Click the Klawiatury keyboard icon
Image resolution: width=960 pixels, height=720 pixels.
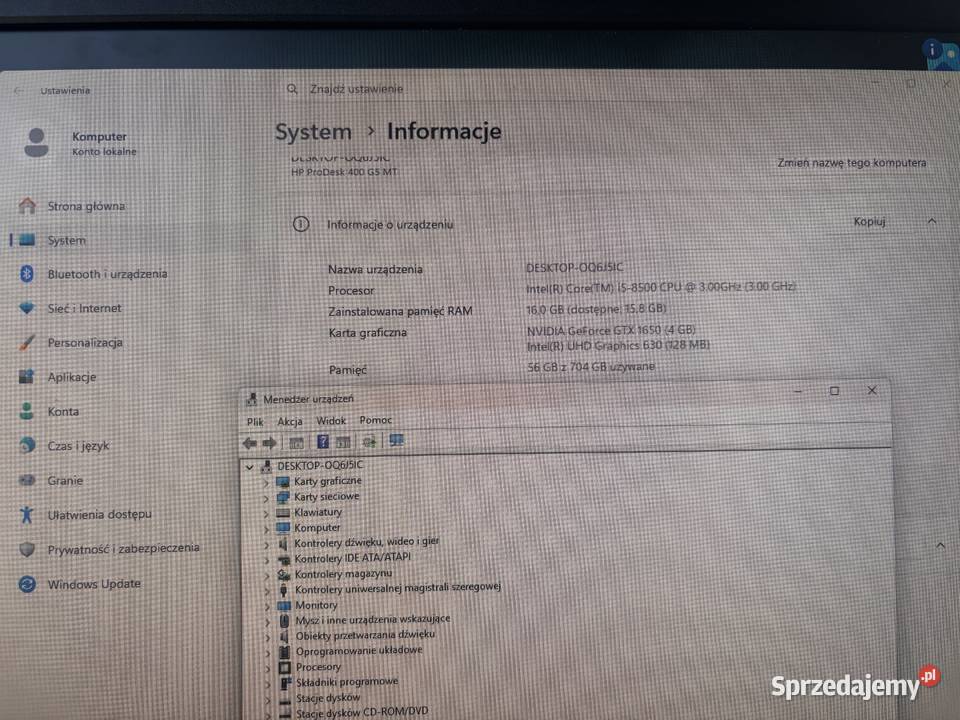[x=282, y=512]
